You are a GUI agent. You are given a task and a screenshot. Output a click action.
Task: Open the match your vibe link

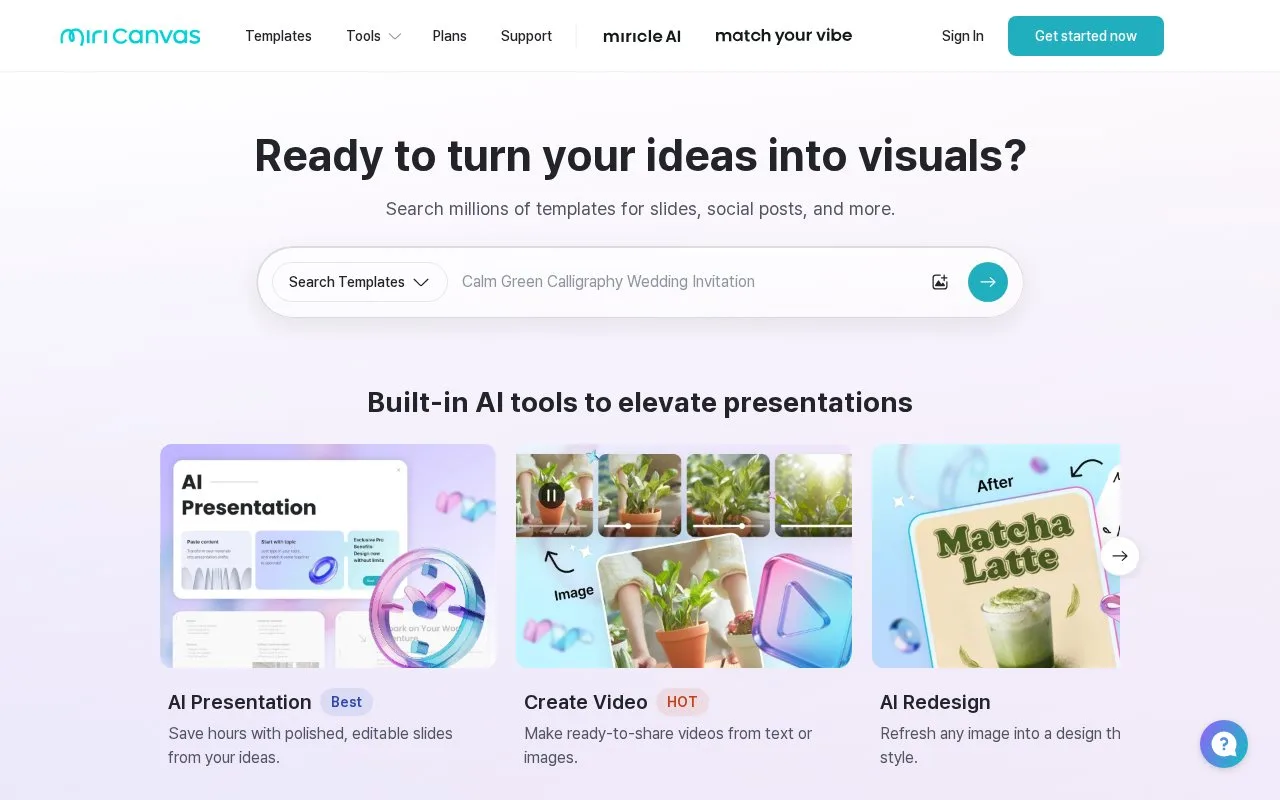click(784, 36)
